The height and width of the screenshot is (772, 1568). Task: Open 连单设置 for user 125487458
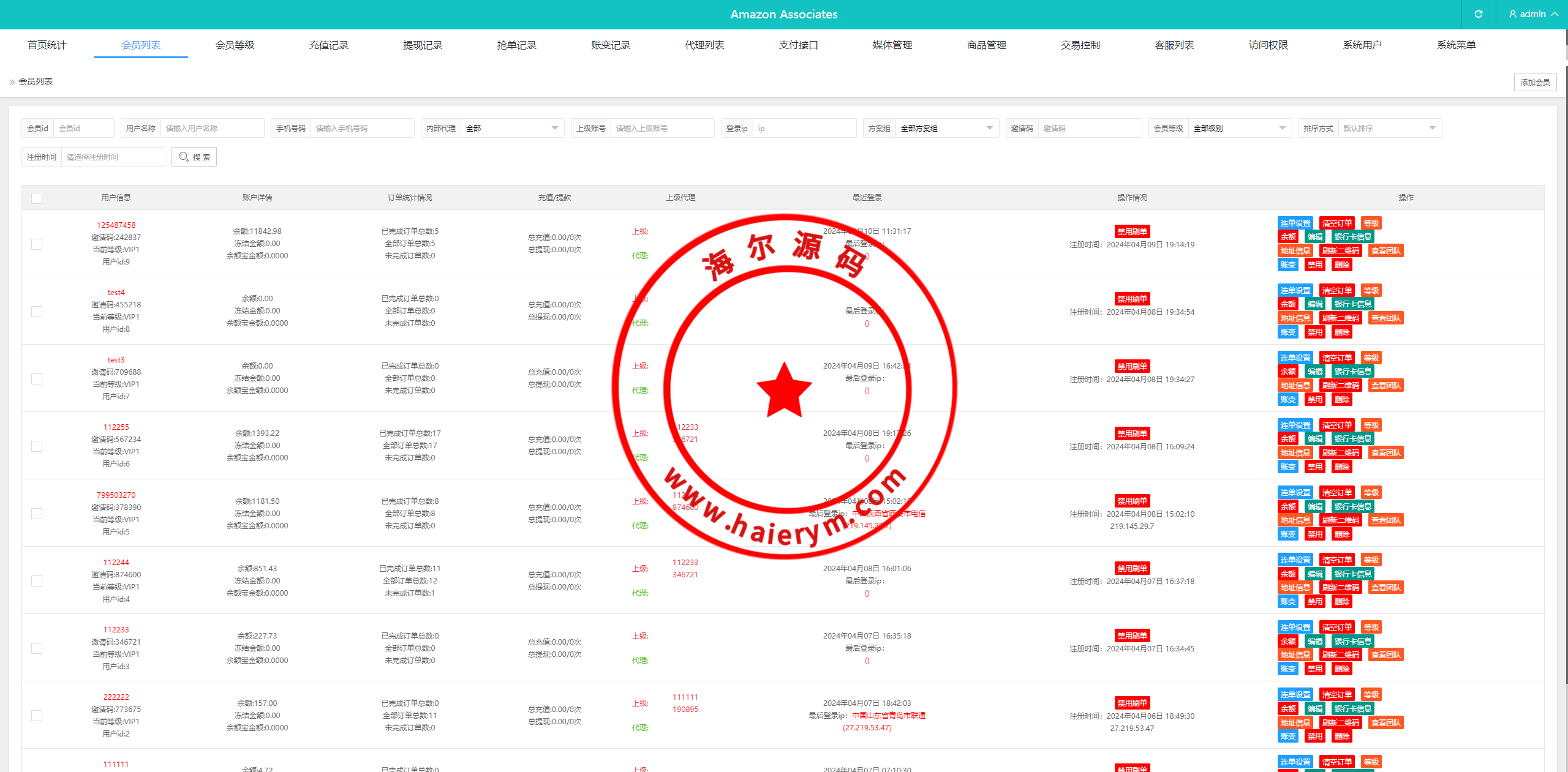coord(1295,223)
